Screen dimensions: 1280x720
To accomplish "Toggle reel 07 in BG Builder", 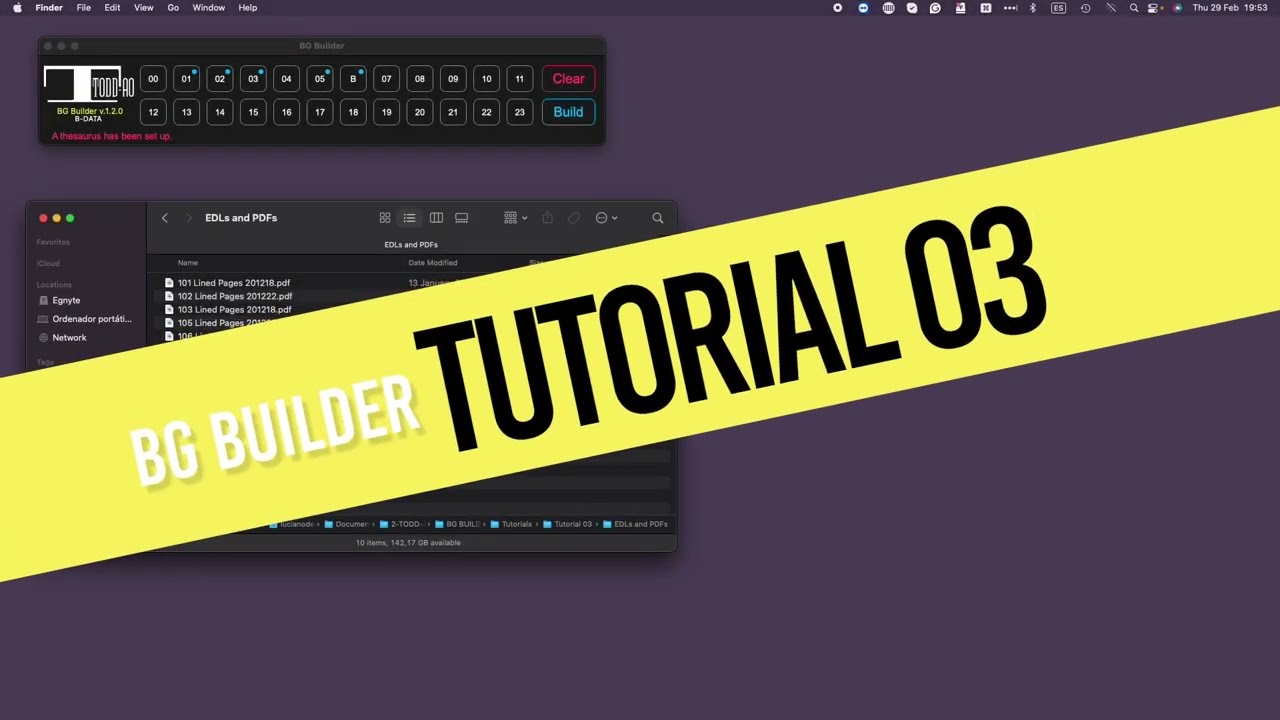I will (x=386, y=79).
